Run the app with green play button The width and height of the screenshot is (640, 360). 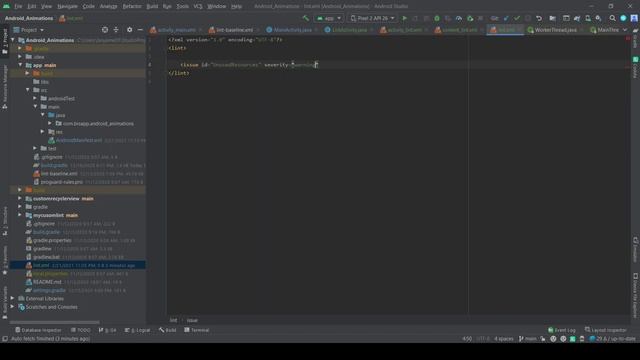point(404,18)
